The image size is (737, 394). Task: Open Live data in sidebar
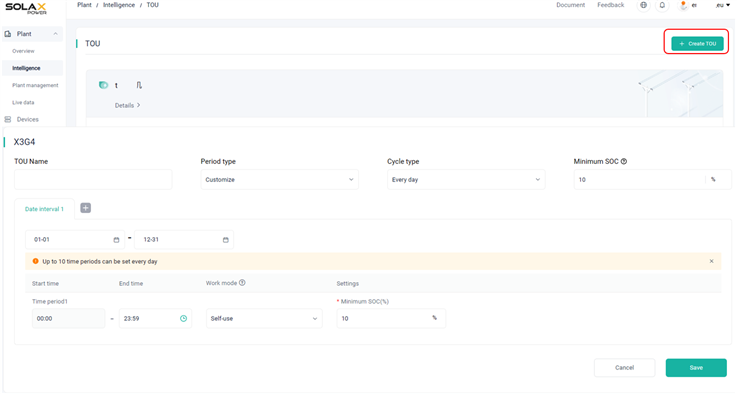point(23,102)
